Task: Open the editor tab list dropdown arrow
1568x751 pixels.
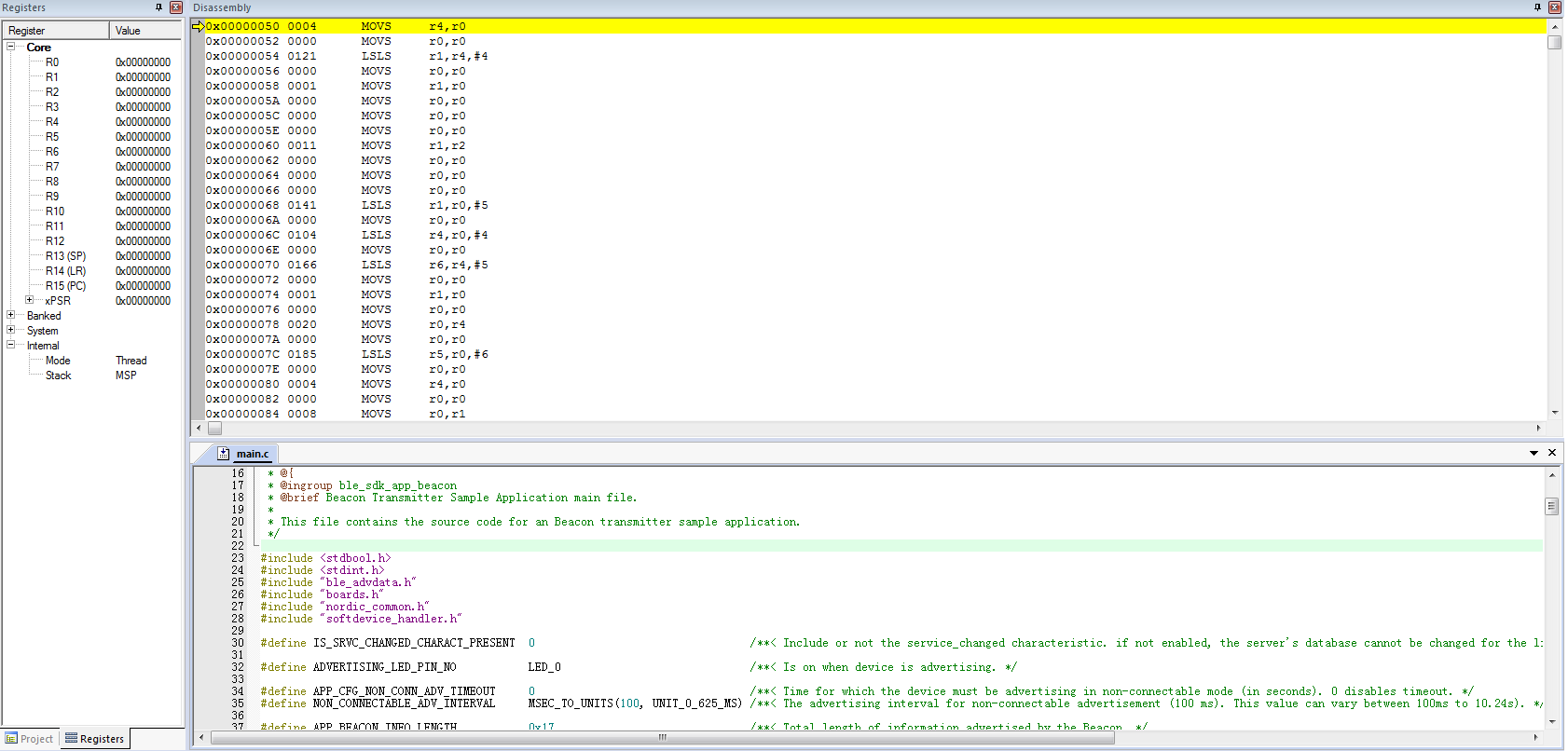Action: coord(1534,453)
